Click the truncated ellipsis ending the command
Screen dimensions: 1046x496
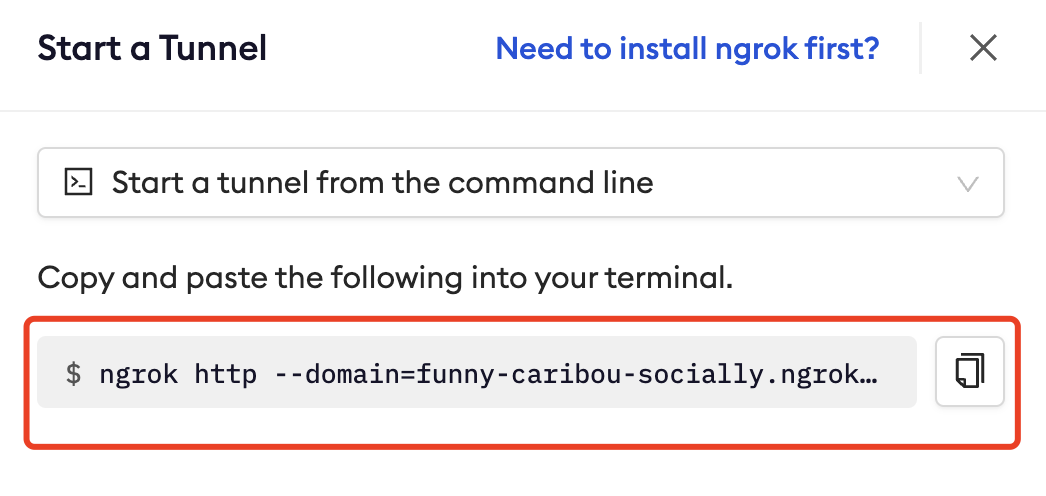(x=869, y=374)
